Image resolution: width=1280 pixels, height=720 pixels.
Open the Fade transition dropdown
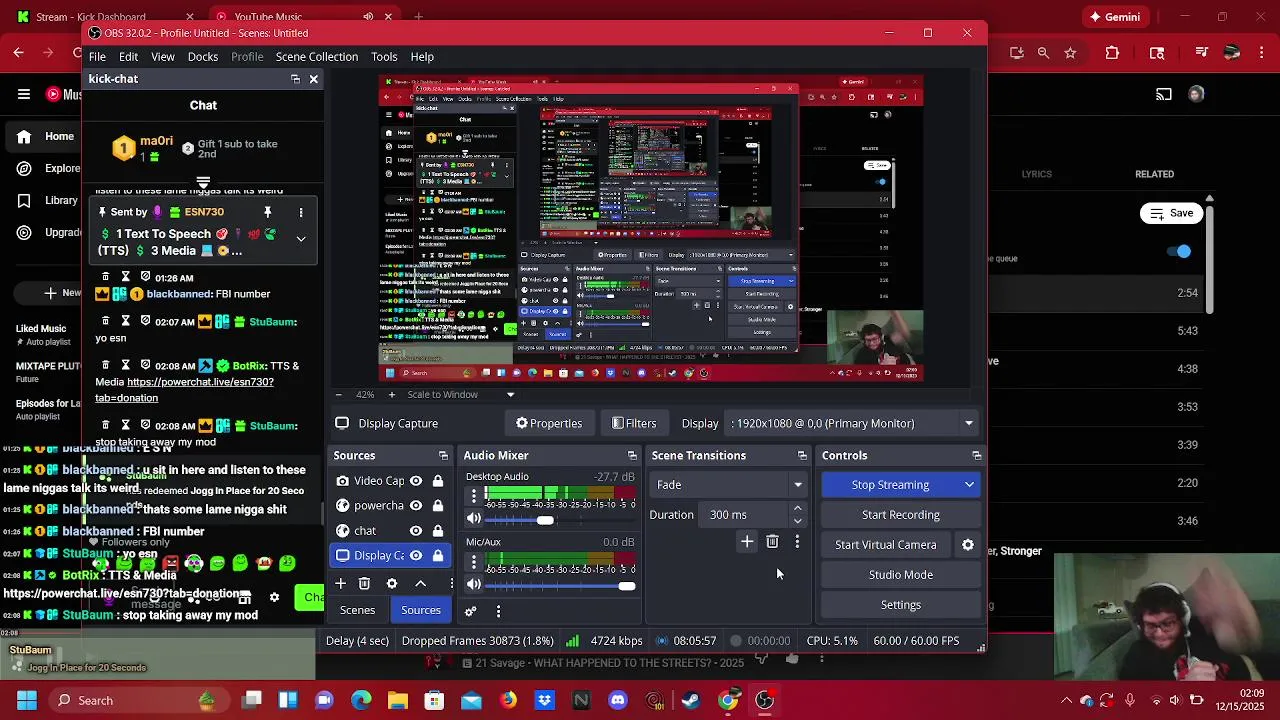[x=729, y=485]
